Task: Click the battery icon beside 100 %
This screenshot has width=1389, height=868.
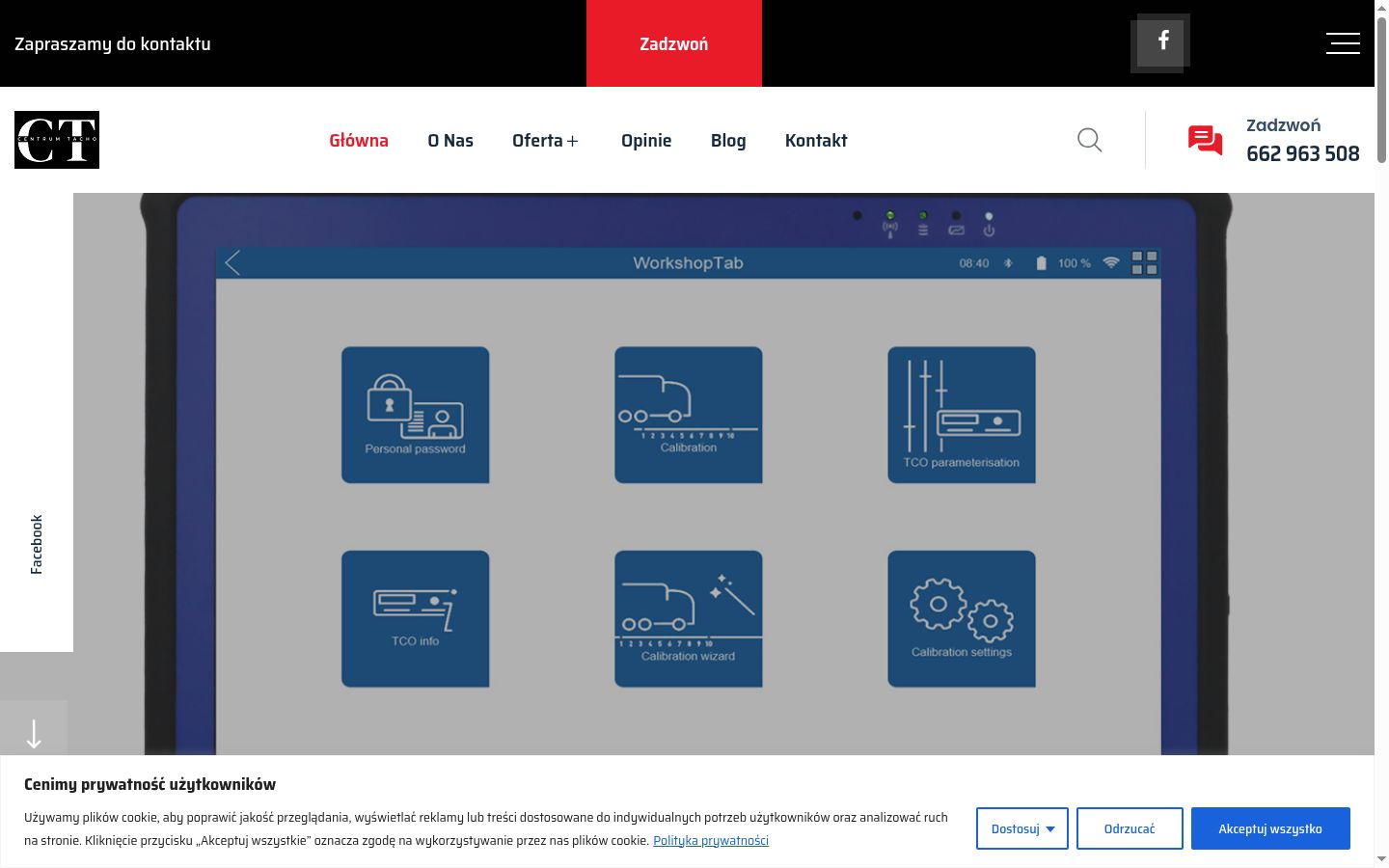Action: click(1041, 263)
